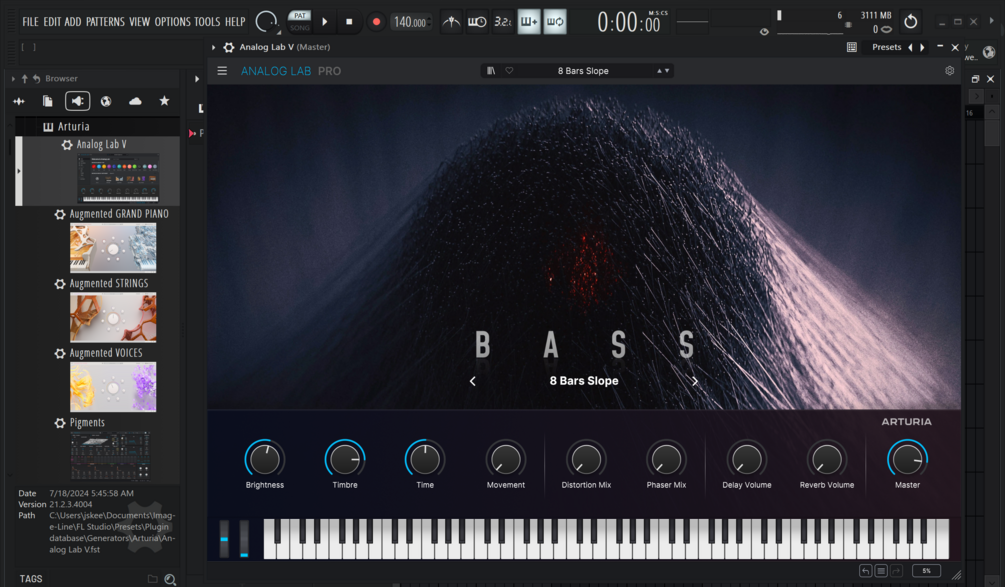Open the VIEW menu
1005x587 pixels.
139,22
